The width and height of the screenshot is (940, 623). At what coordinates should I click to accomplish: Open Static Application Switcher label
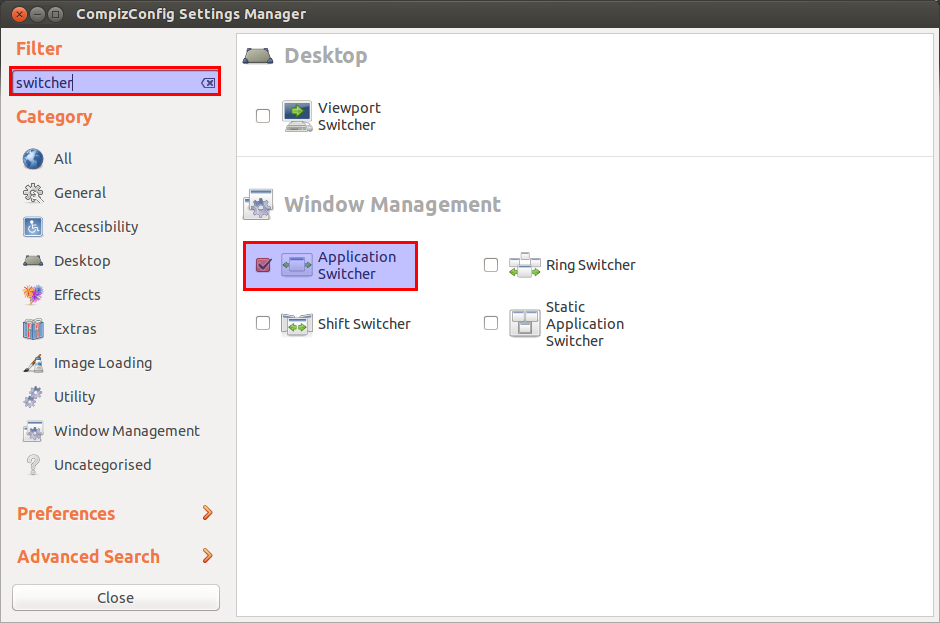click(x=585, y=324)
